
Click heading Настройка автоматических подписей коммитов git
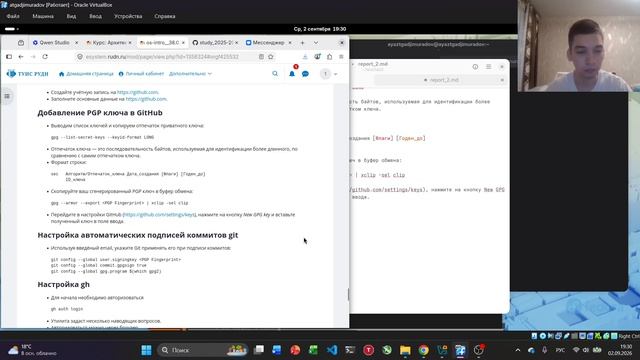(x=138, y=235)
